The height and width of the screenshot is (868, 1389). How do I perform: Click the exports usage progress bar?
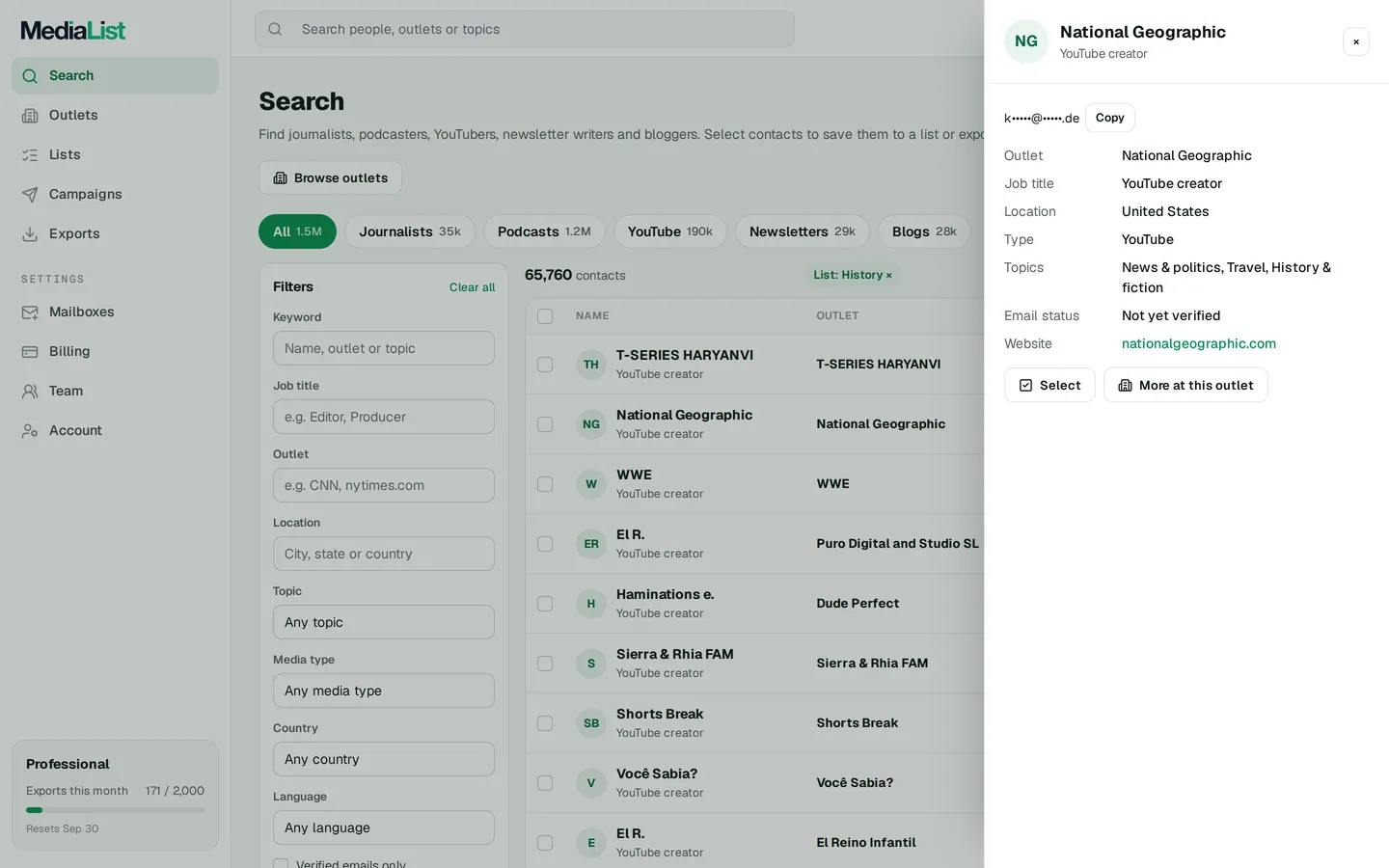point(115,810)
